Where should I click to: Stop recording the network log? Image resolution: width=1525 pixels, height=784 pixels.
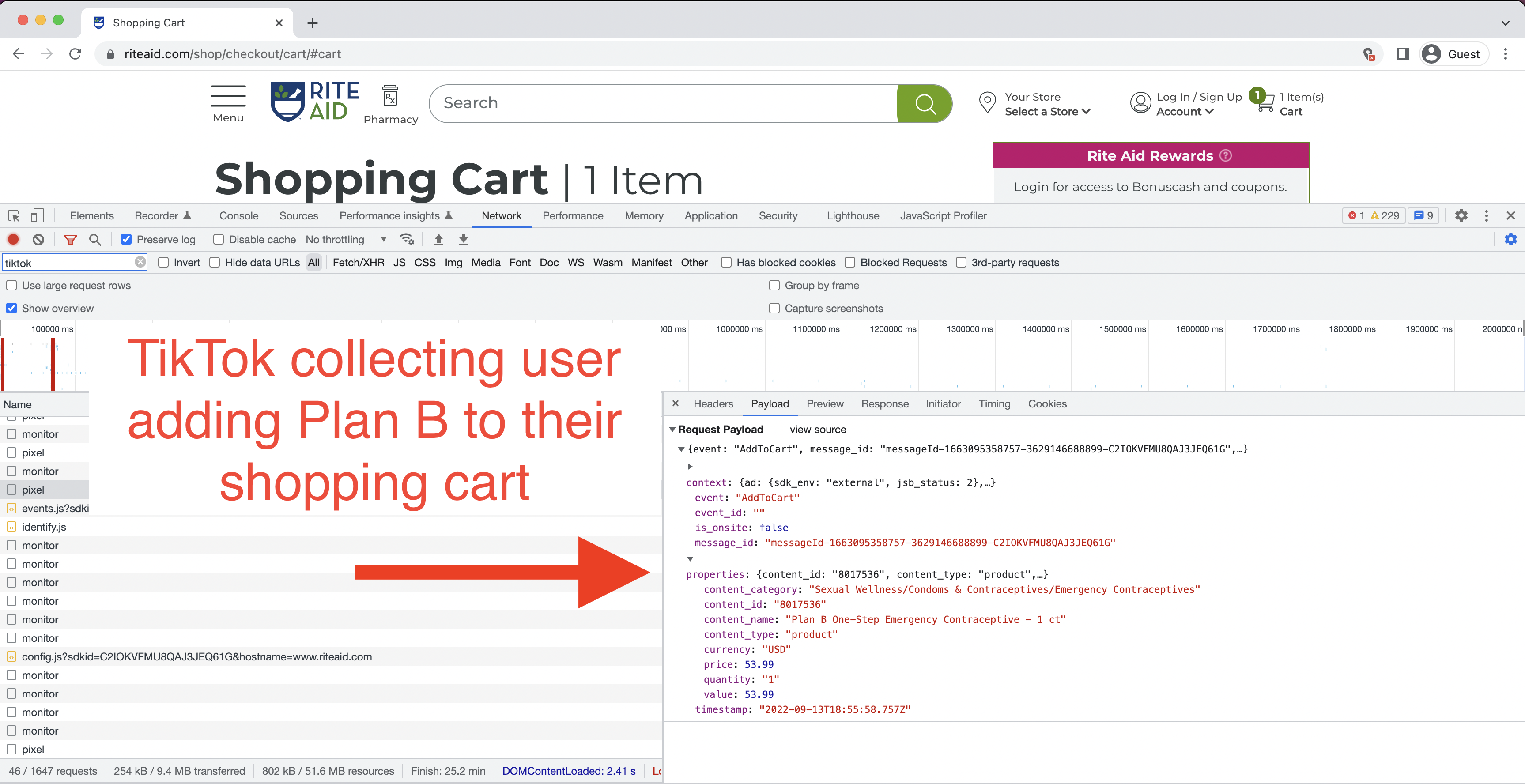tap(13, 240)
